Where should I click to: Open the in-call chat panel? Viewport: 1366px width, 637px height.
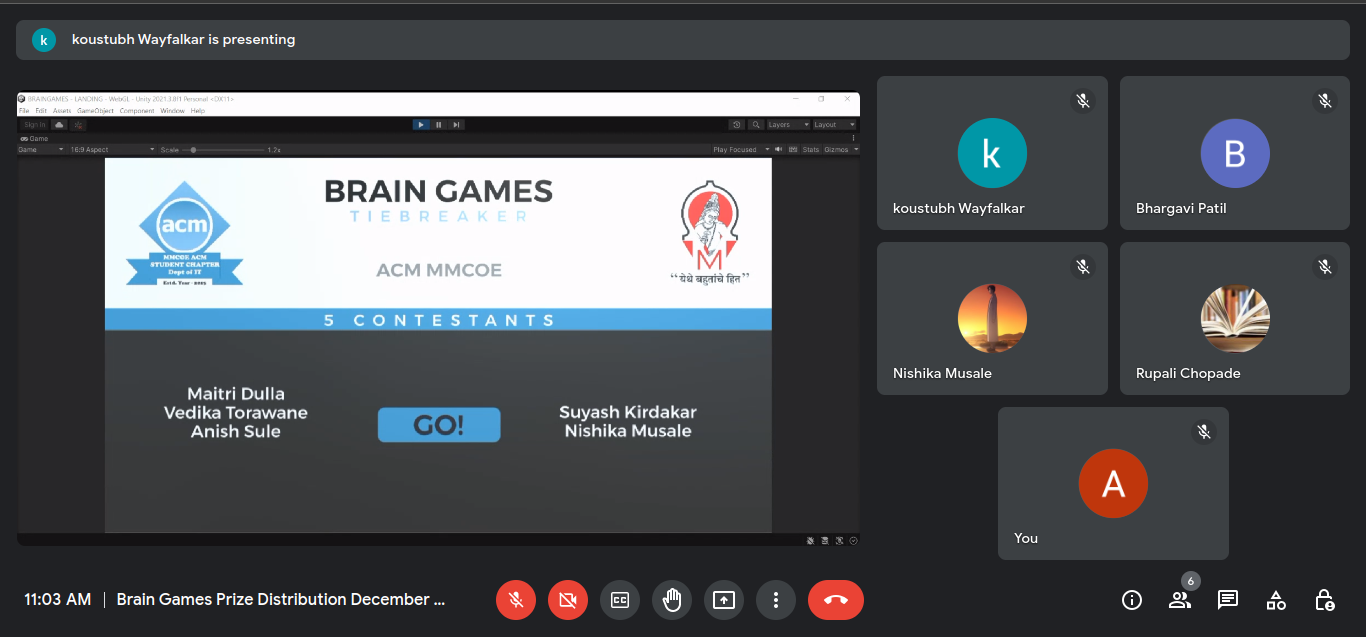point(1228,600)
